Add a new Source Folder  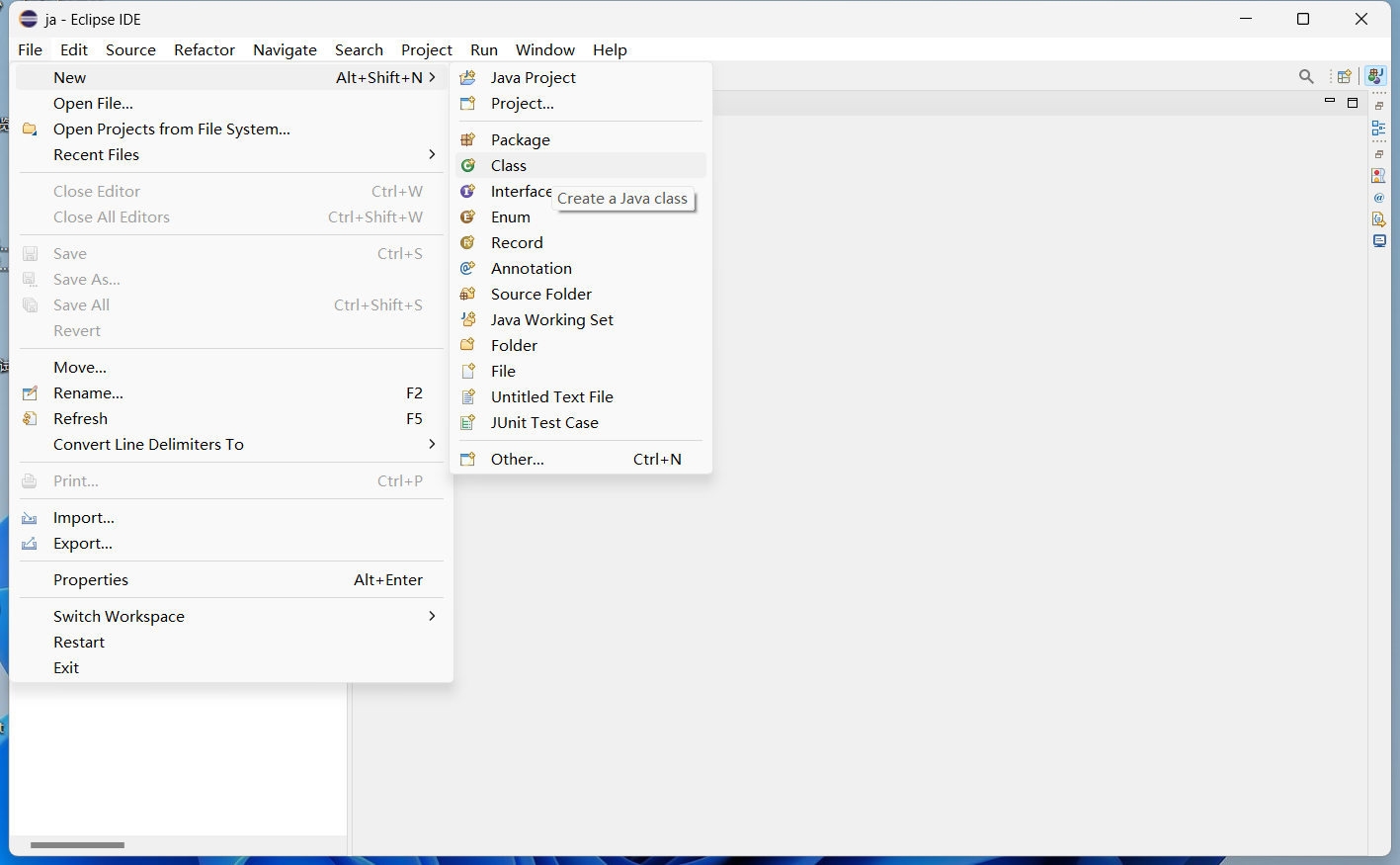581,294
